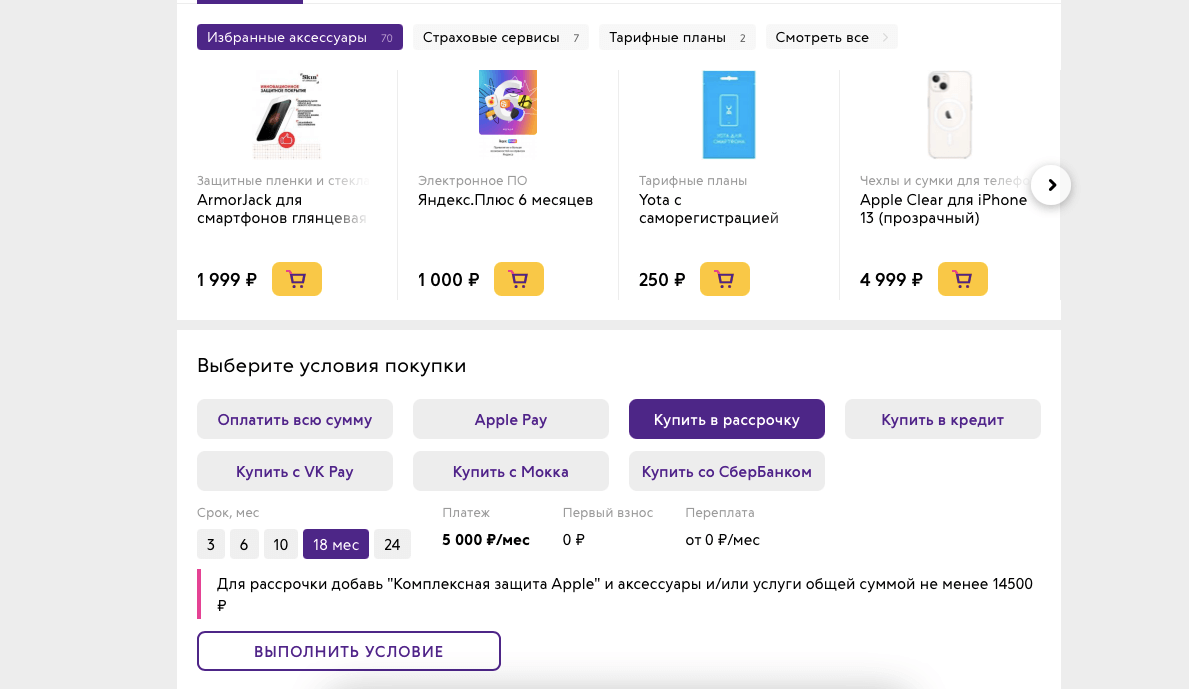Screen dimensions: 1189x689
Task: Select the "Избранные аксессуары" category
Action: pos(299,36)
